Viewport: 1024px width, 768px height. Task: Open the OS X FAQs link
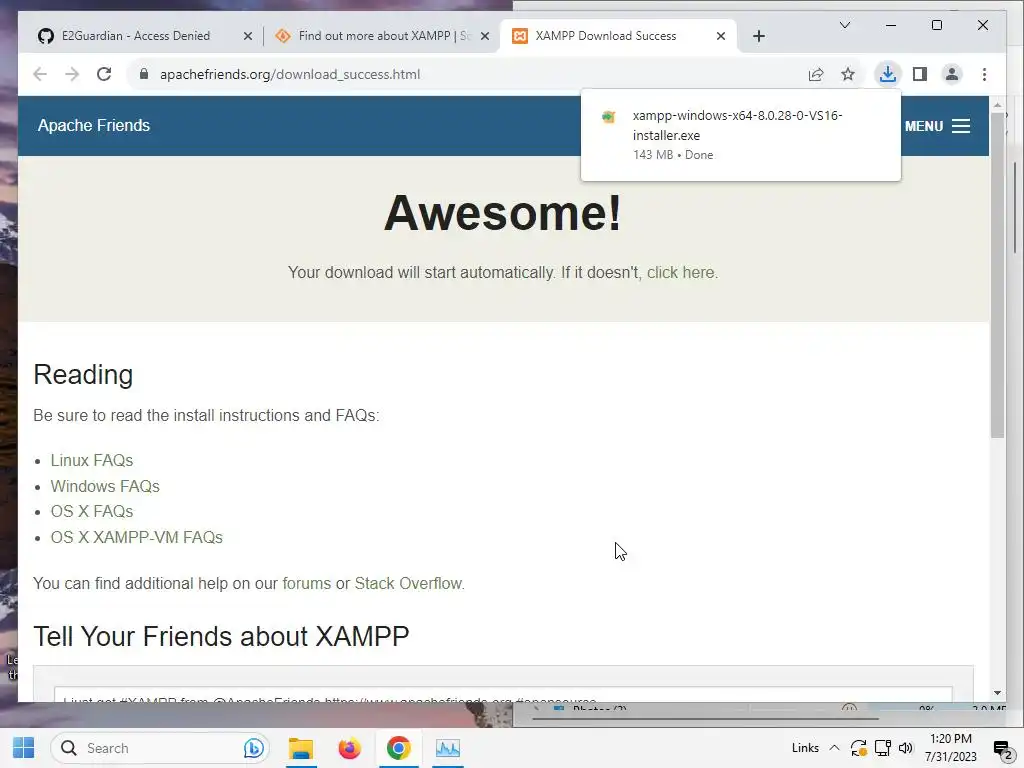91,511
